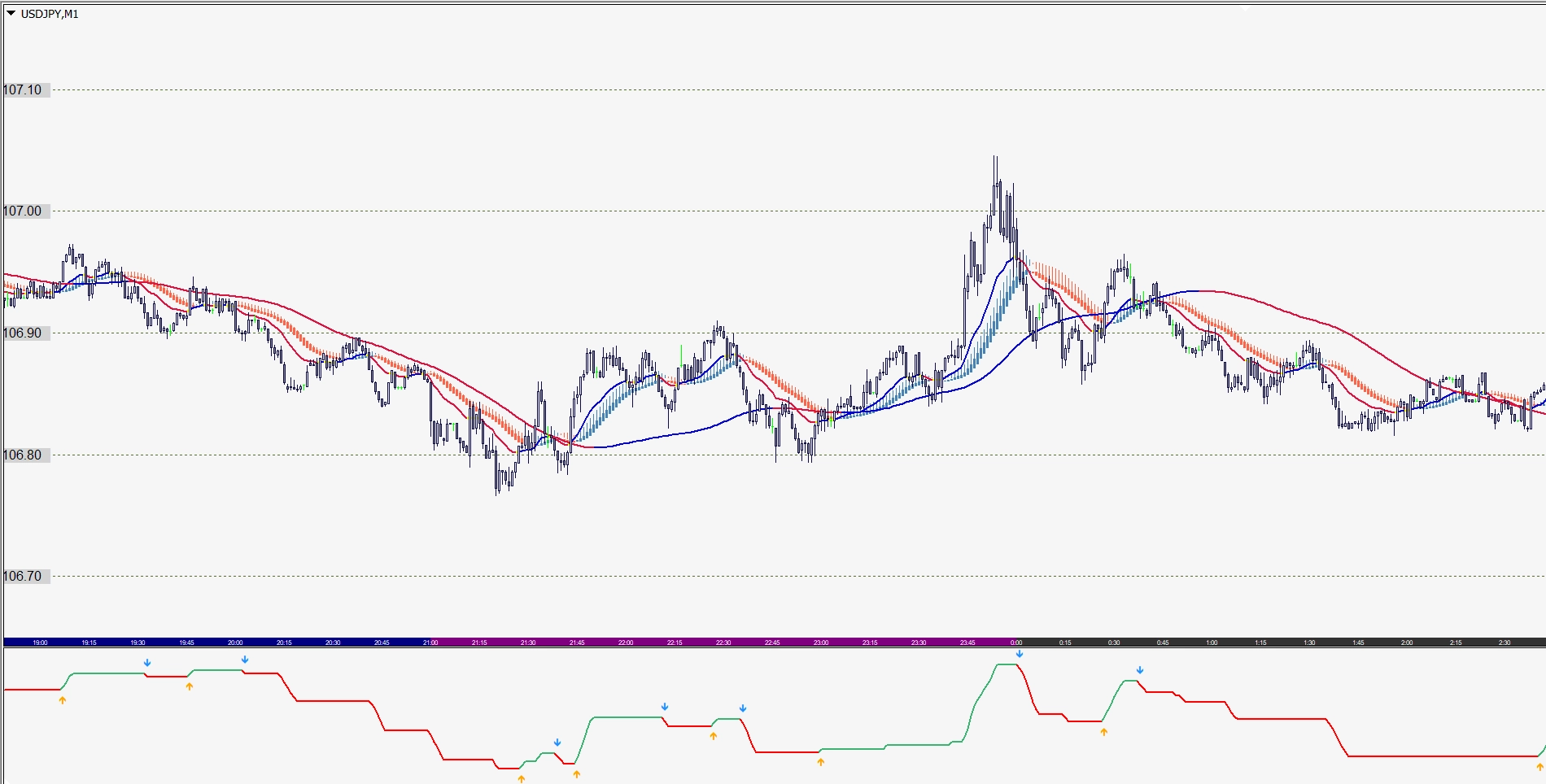The width and height of the screenshot is (1546, 784).
Task: Select the orange up arrow beneath 21:45
Action: 577,773
